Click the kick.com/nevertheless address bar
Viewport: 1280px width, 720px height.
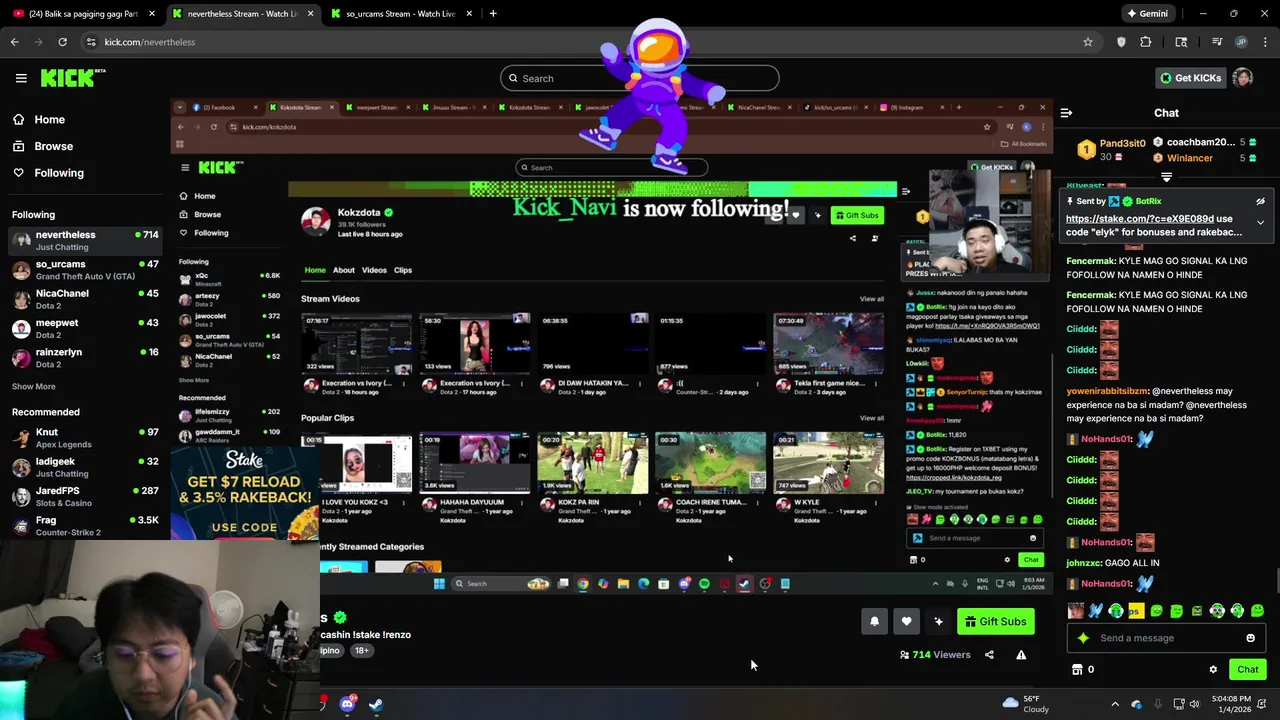point(590,42)
